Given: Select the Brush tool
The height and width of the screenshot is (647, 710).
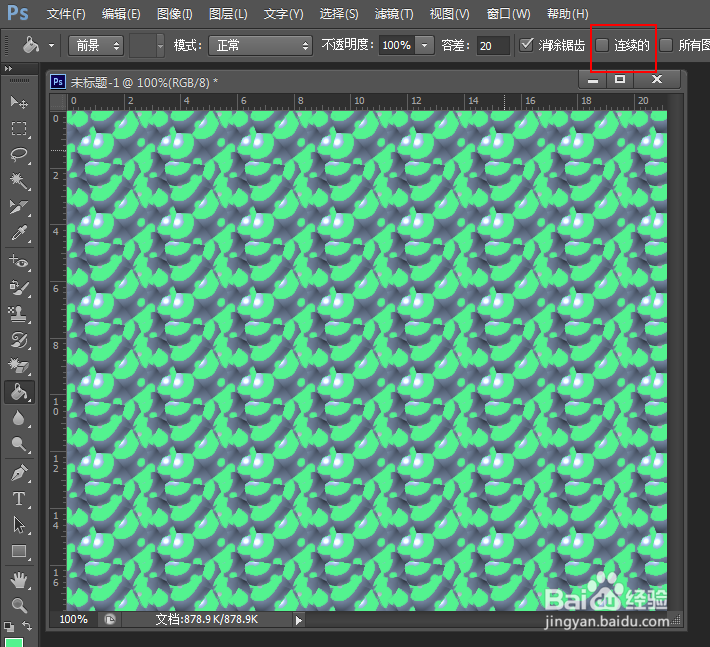Looking at the screenshot, I should pos(19,288).
